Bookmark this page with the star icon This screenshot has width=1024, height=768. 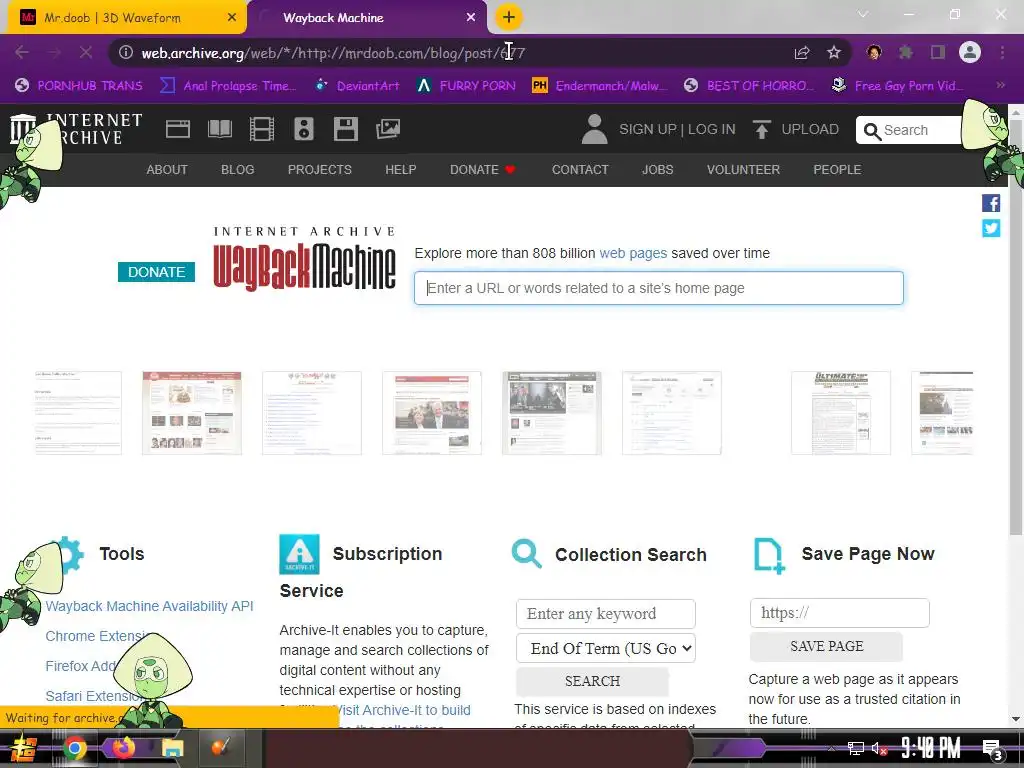[833, 52]
